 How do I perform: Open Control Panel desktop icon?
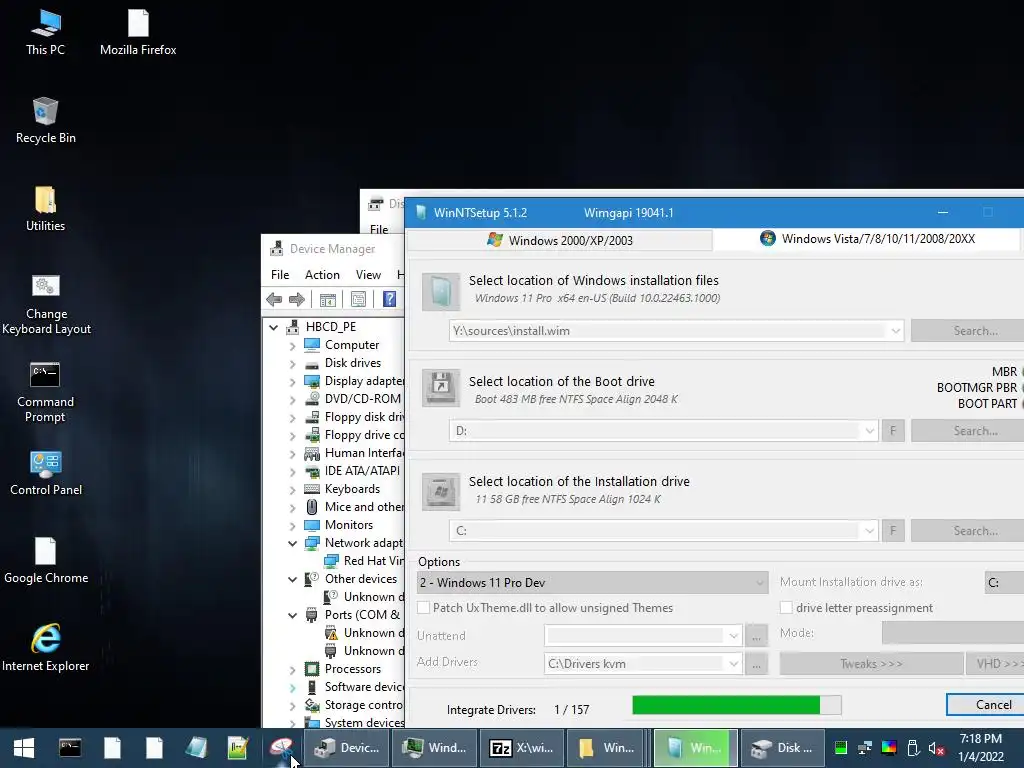(x=46, y=473)
